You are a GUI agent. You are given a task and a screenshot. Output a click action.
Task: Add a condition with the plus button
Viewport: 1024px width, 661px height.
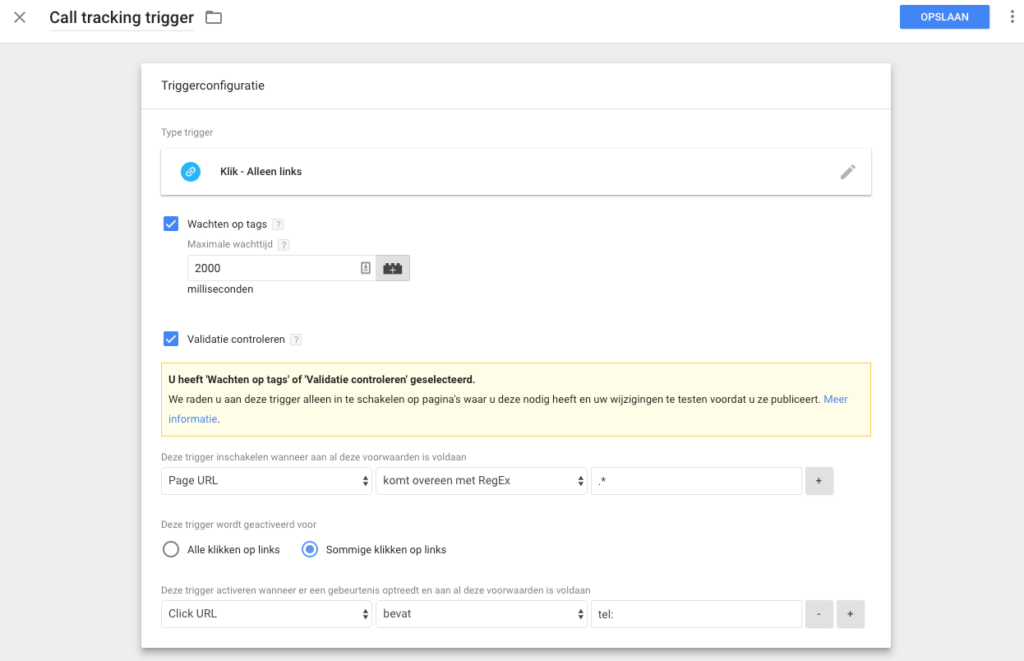pos(819,481)
